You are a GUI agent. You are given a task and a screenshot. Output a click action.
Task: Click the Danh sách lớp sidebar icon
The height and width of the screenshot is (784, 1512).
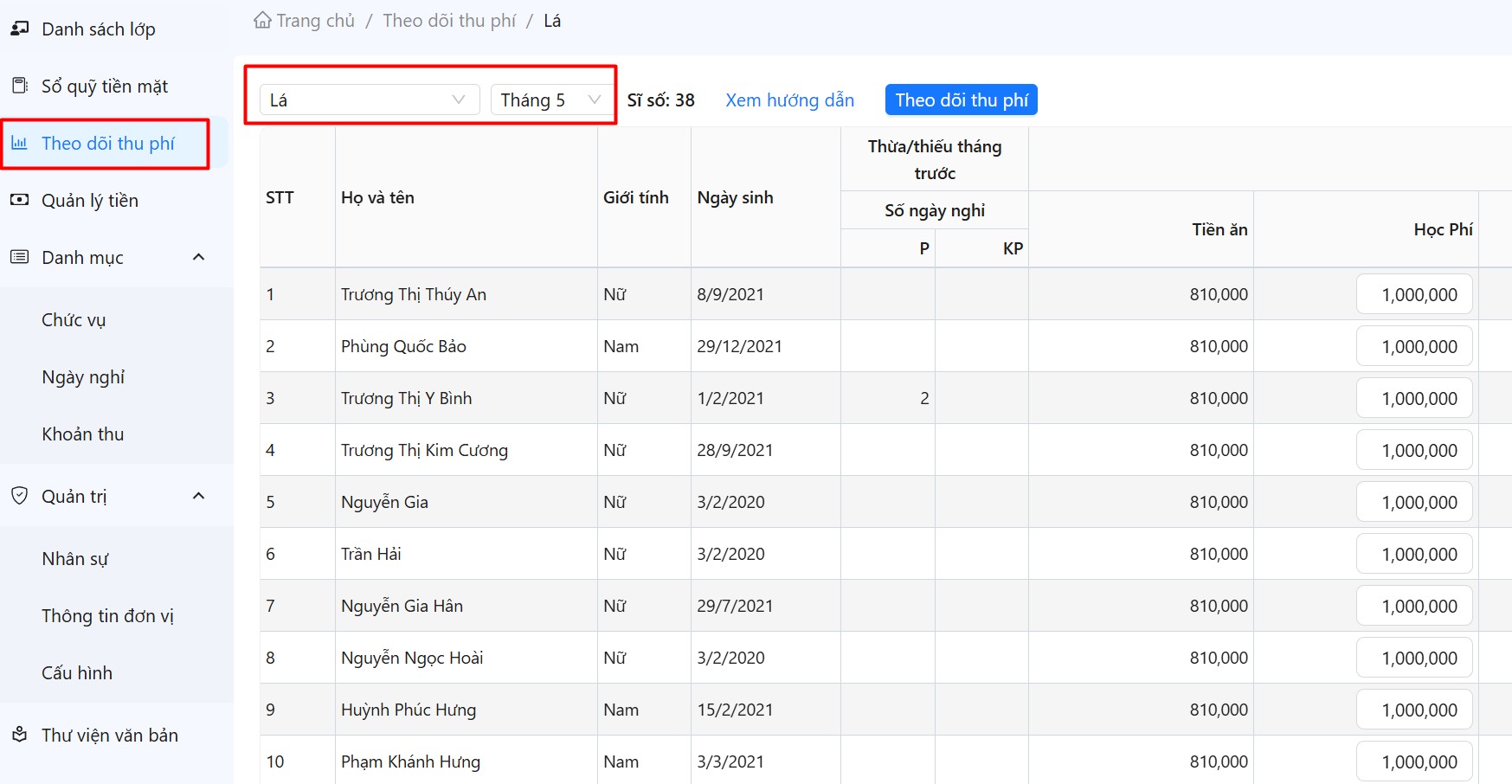(x=19, y=29)
